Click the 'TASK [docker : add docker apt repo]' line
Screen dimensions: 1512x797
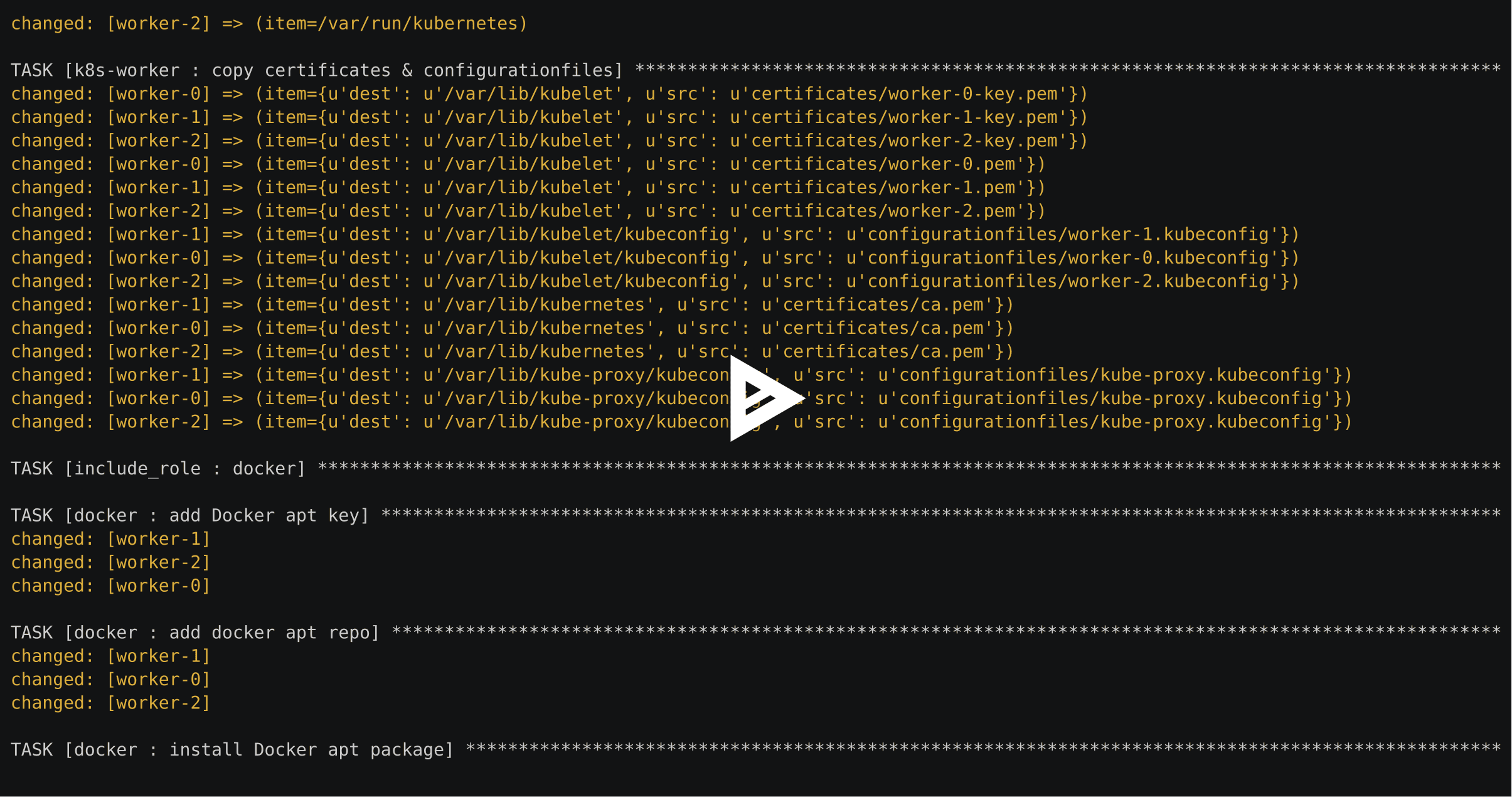click(x=756, y=633)
